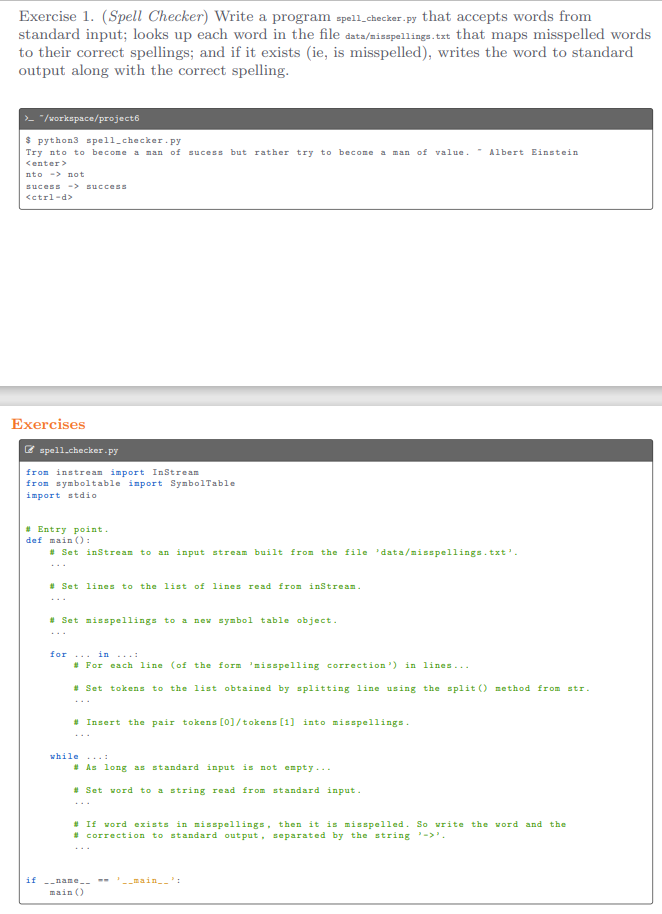Image resolution: width=662 pixels, height=914 pixels.
Task: Click the terminal prompt icon beside ~/workspace/project6
Action: (x=29, y=118)
